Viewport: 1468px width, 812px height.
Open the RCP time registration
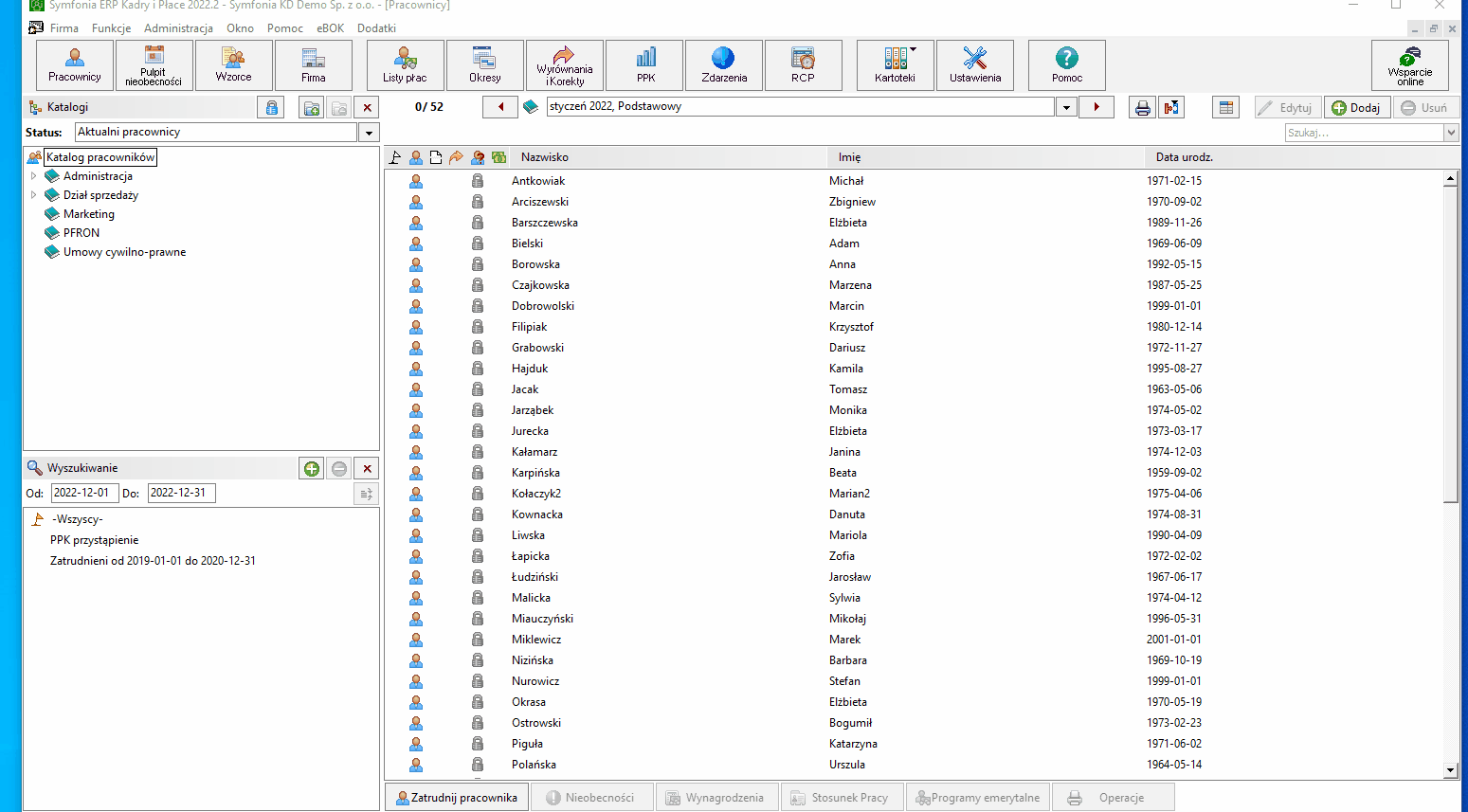pos(804,65)
